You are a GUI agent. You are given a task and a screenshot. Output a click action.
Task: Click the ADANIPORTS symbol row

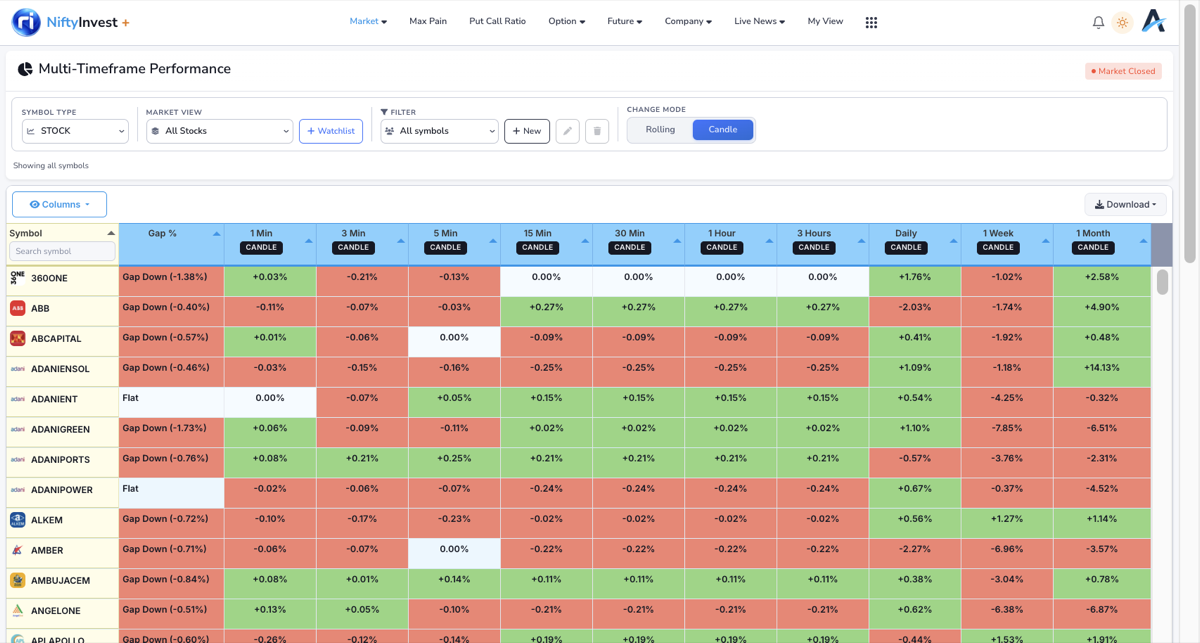coord(62,460)
